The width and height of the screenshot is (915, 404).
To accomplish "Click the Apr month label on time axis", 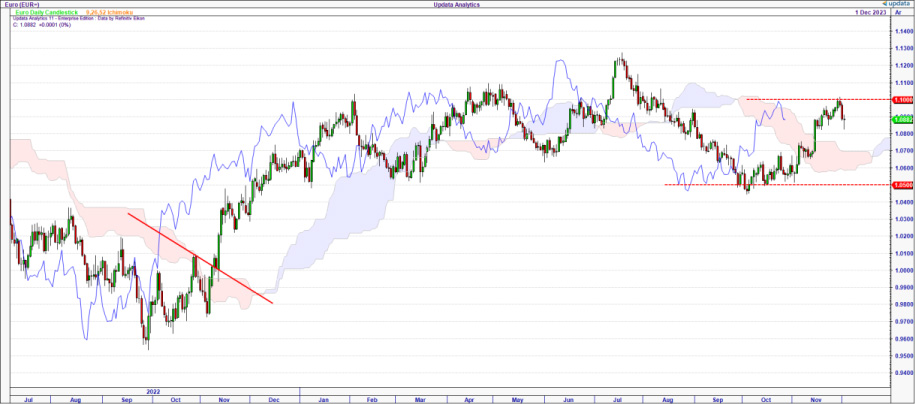I will (x=469, y=399).
